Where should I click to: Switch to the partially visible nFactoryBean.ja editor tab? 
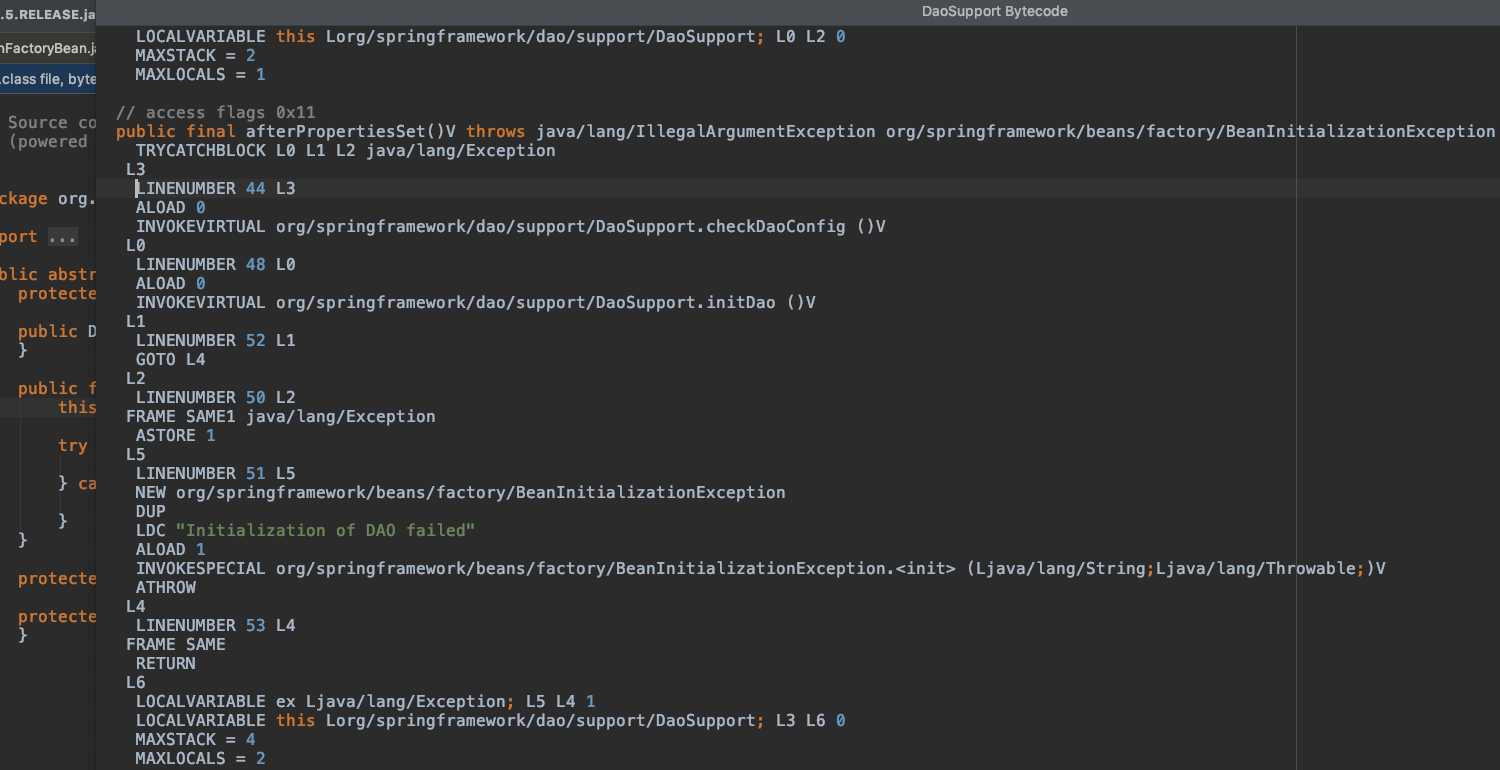tap(48, 48)
